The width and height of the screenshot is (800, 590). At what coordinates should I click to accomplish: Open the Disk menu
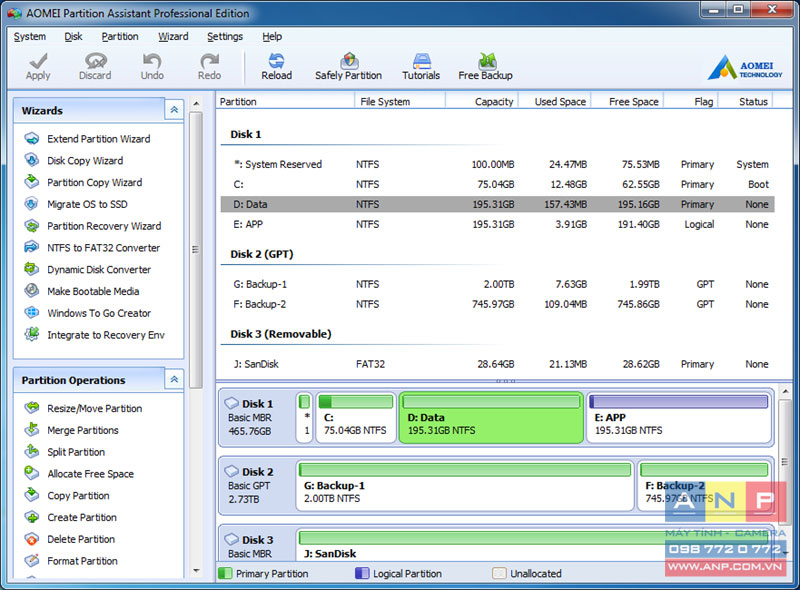click(73, 37)
